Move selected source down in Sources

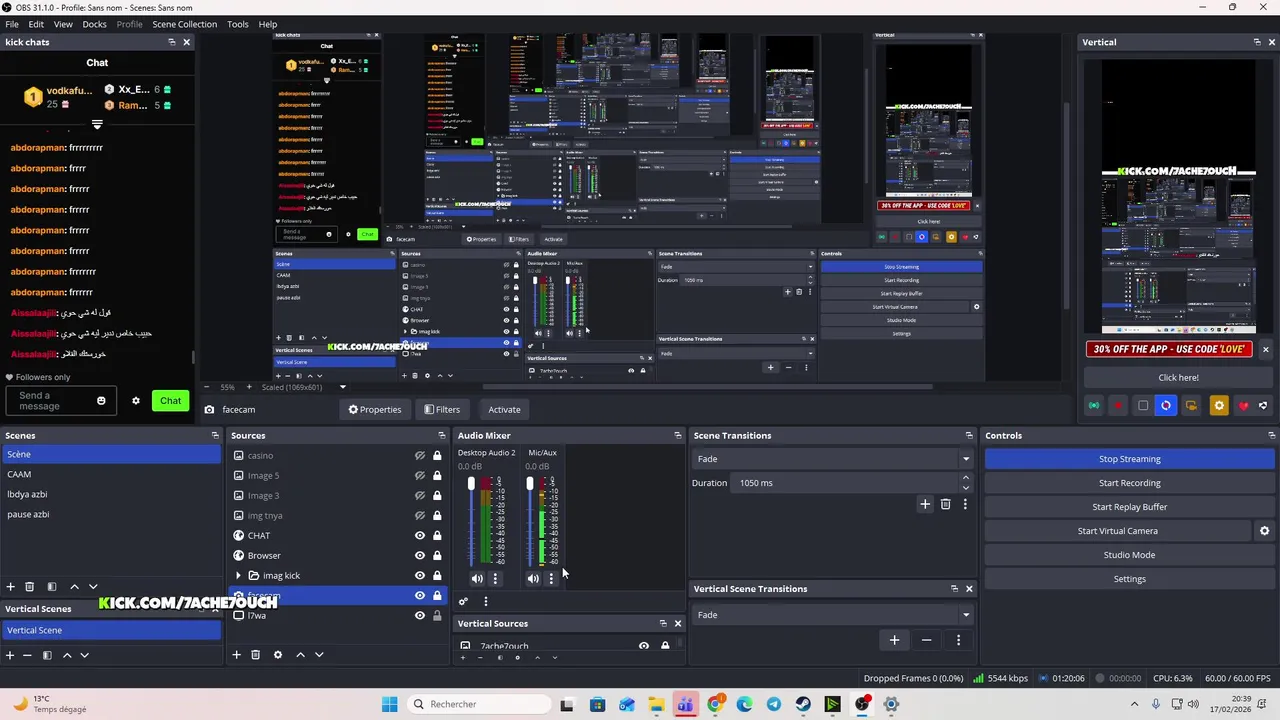pos(319,655)
